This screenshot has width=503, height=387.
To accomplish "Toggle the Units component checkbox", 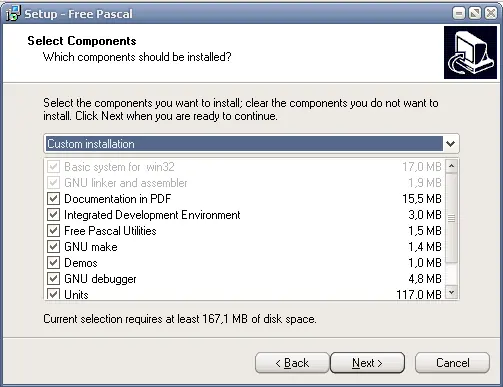I will click(x=53, y=294).
